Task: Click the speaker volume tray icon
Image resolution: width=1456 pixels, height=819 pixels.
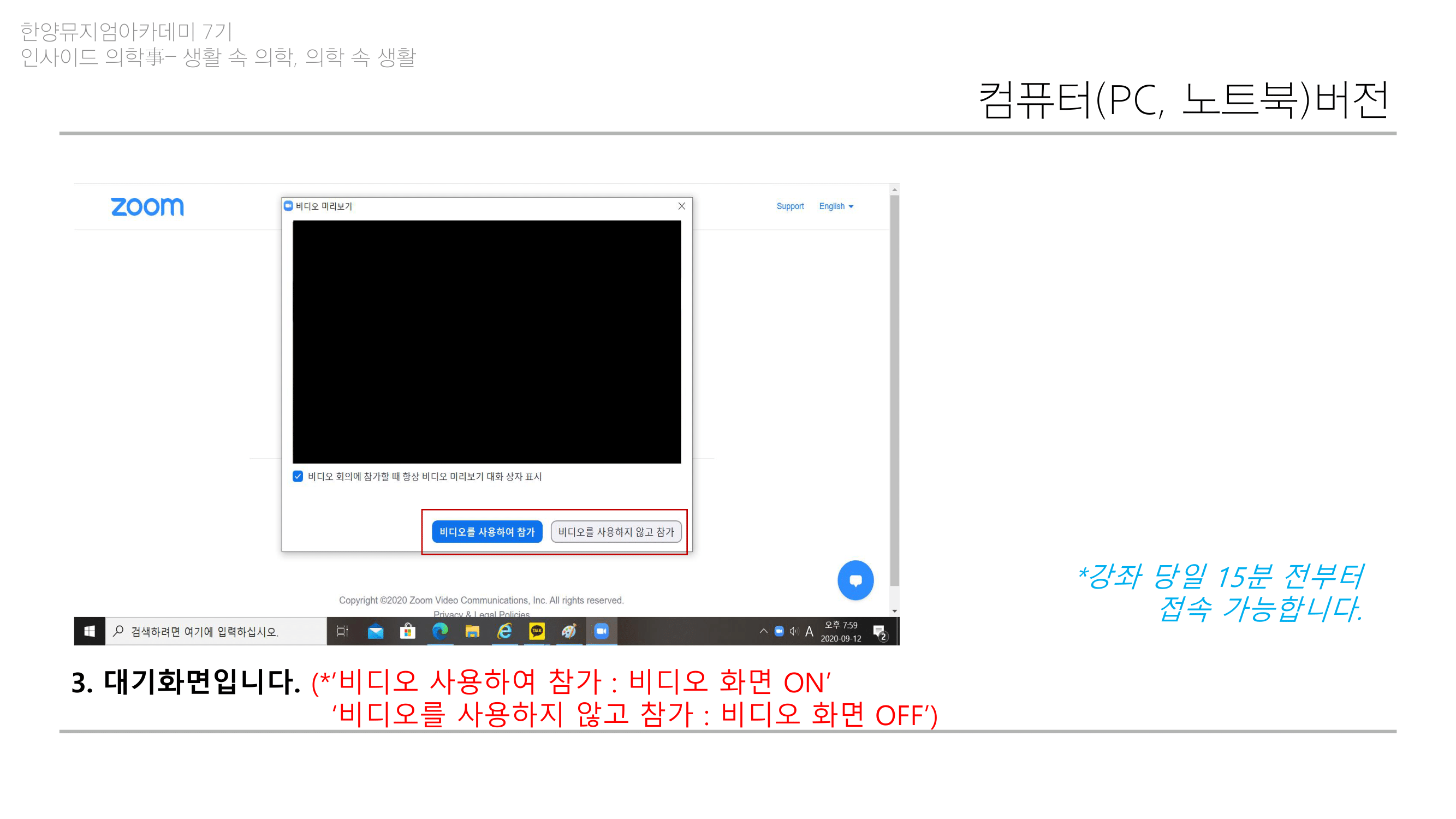Action: point(794,631)
